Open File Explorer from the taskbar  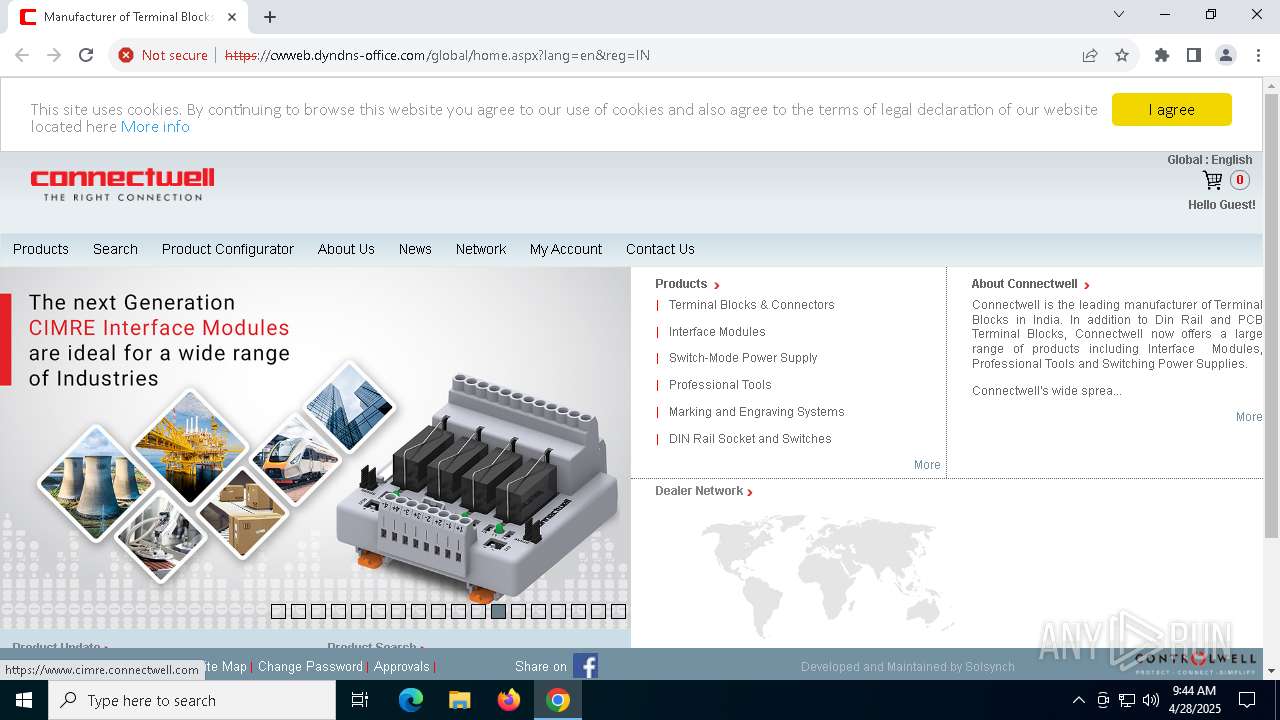pos(460,700)
